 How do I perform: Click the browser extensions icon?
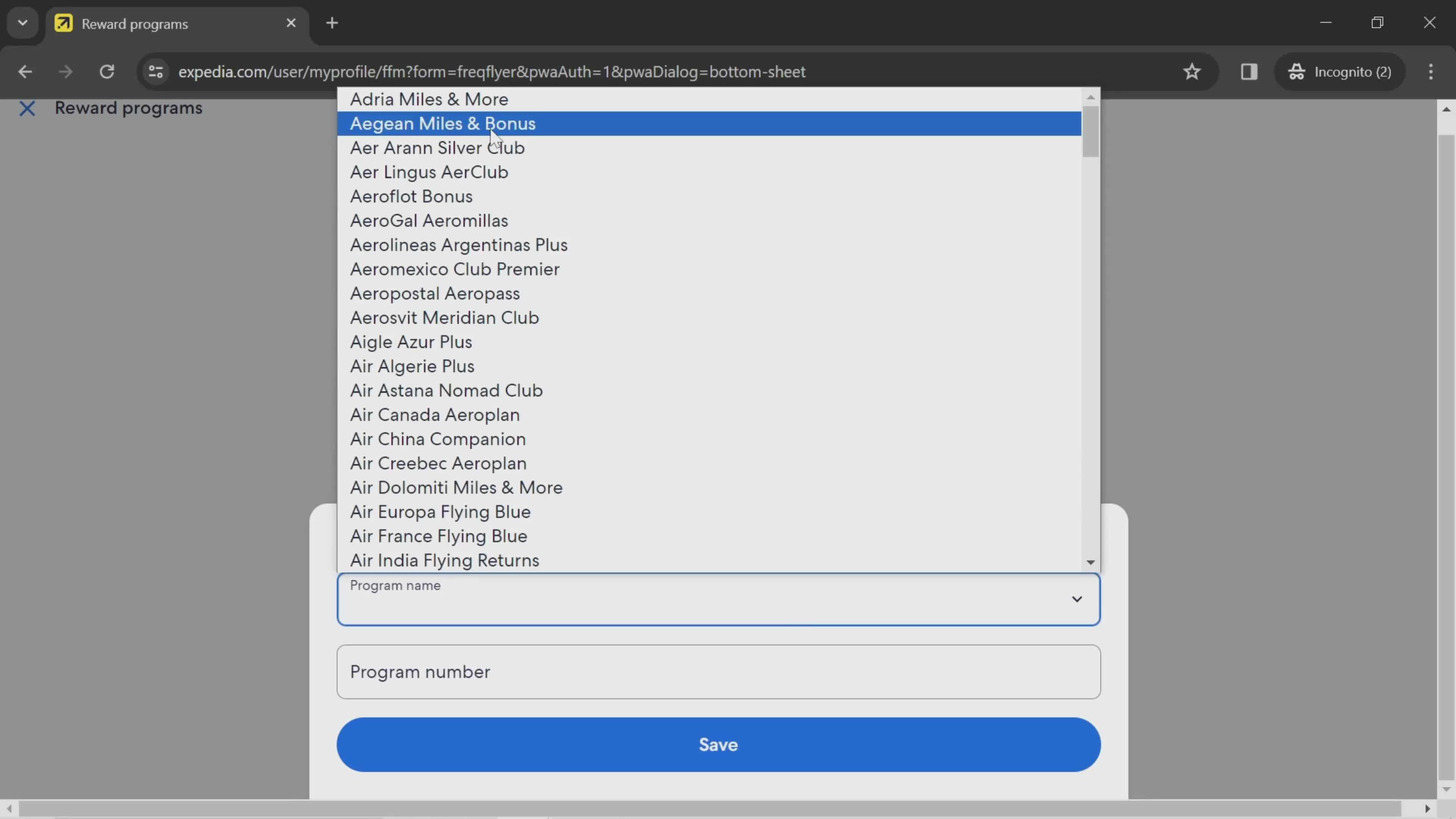point(1249,71)
